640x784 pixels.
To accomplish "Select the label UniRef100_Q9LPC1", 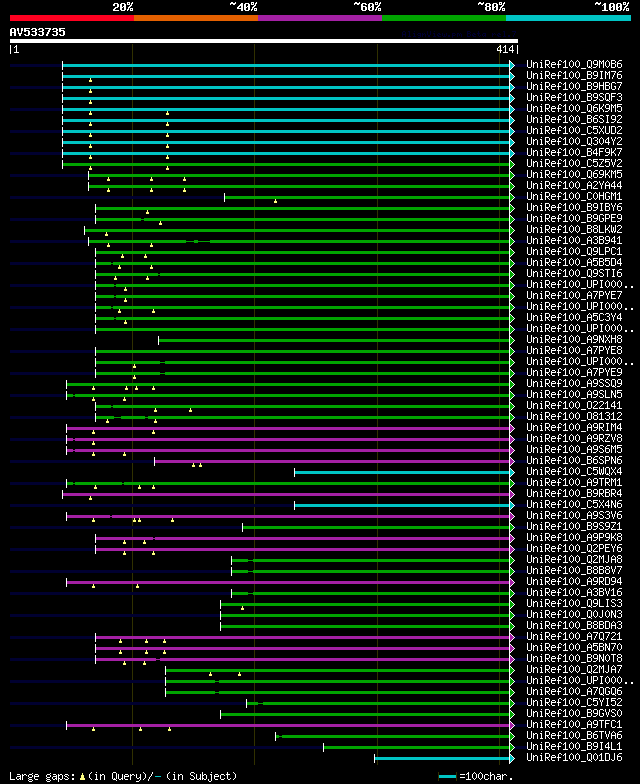I will (x=574, y=252).
